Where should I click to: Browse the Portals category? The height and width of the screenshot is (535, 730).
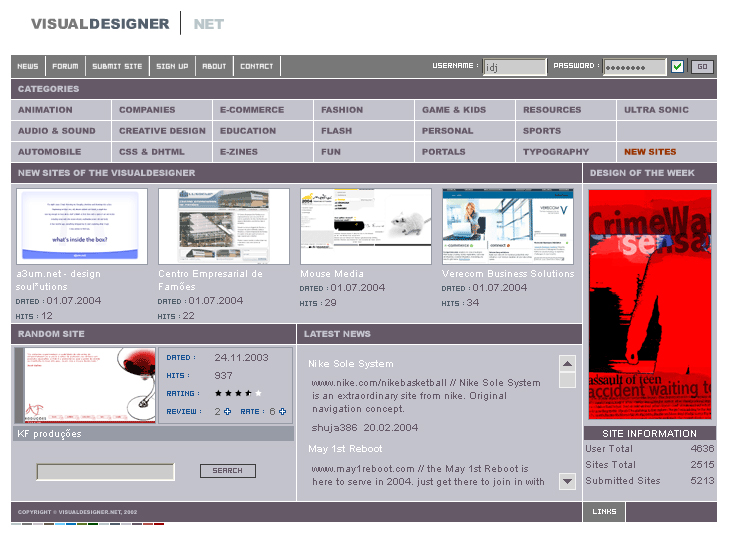pyautogui.click(x=444, y=152)
